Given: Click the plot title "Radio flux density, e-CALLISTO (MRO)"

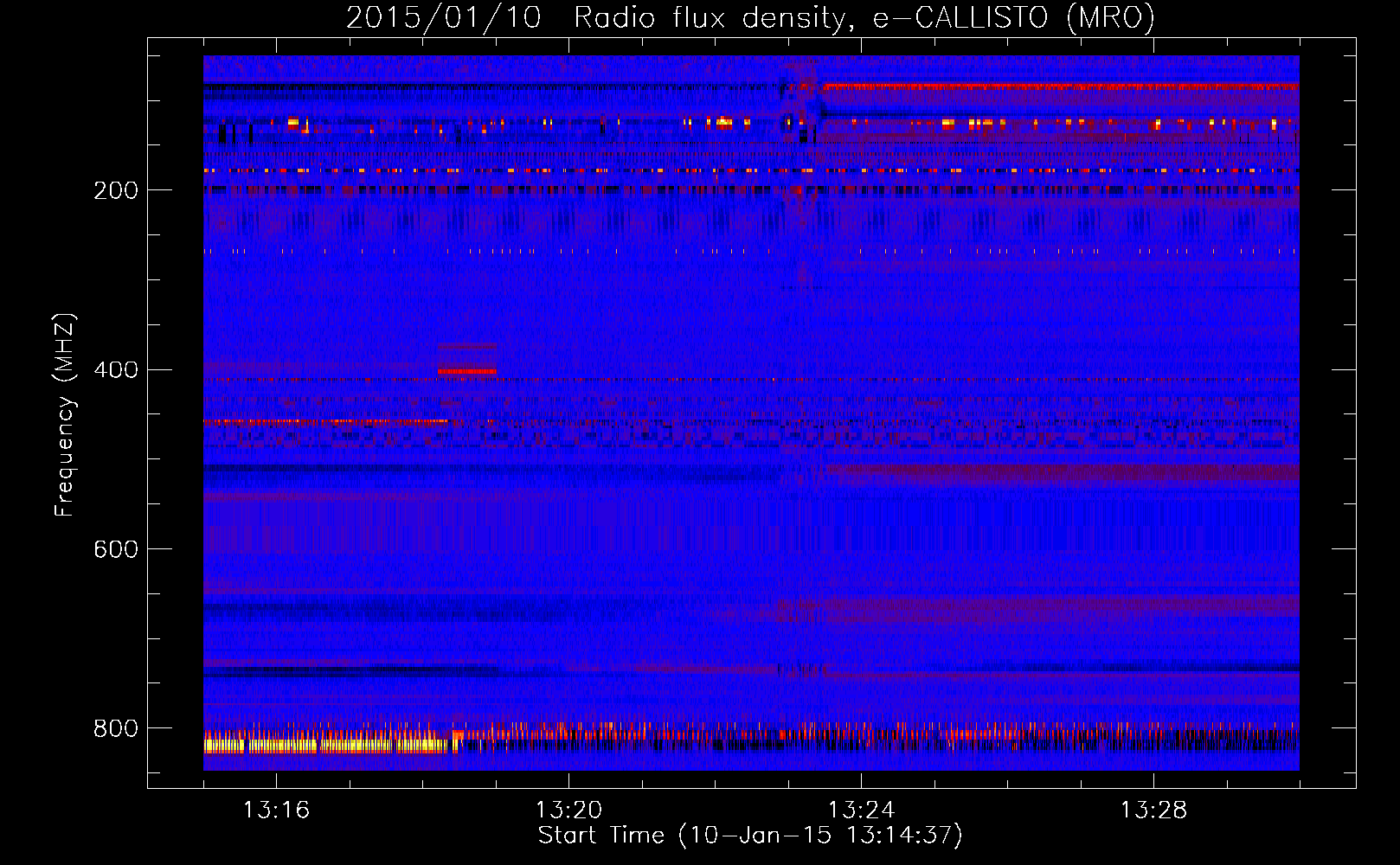Looking at the screenshot, I should (864, 17).
